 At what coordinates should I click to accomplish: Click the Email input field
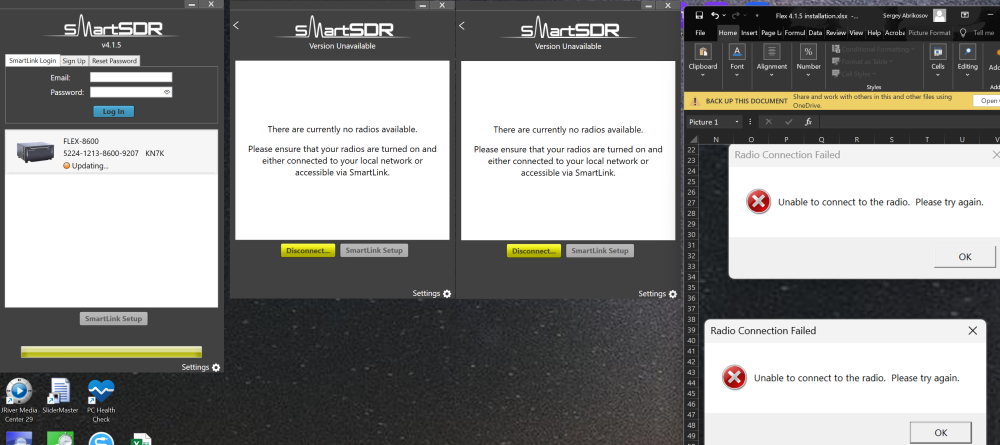pos(131,77)
